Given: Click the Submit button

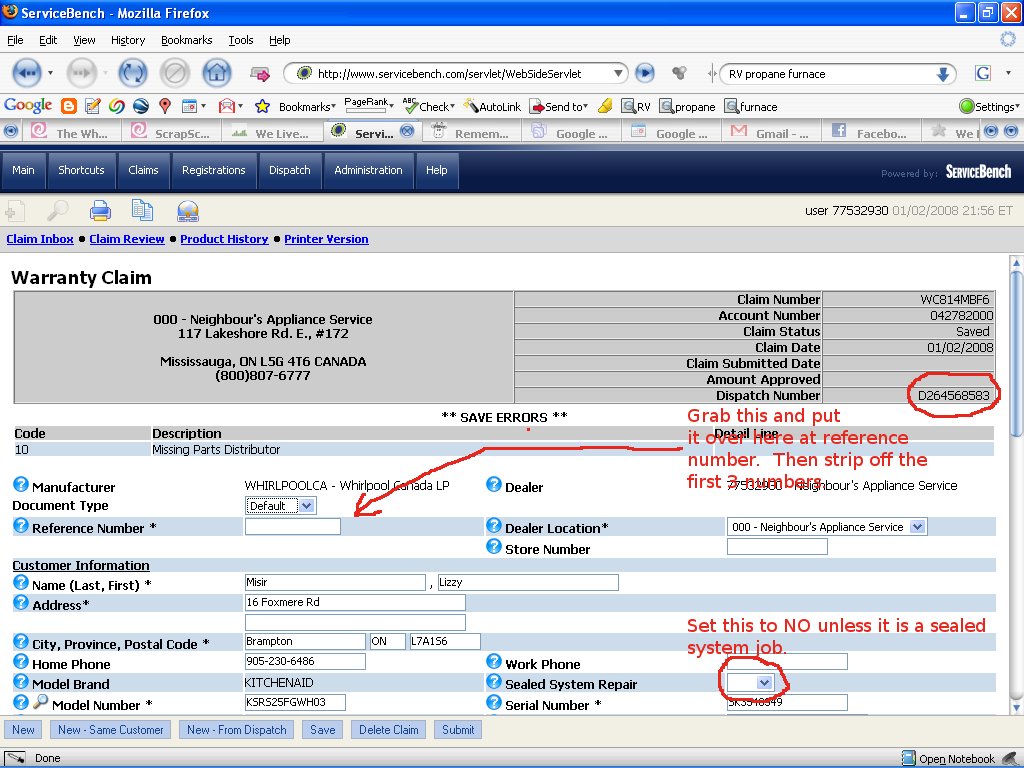Looking at the screenshot, I should 458,729.
